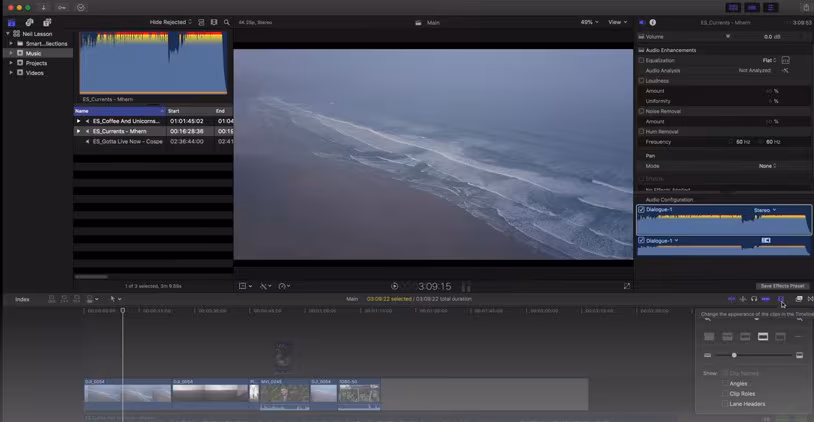This screenshot has height=422, width=814.
Task: Click the Save Effects Preset button
Action: point(782,286)
